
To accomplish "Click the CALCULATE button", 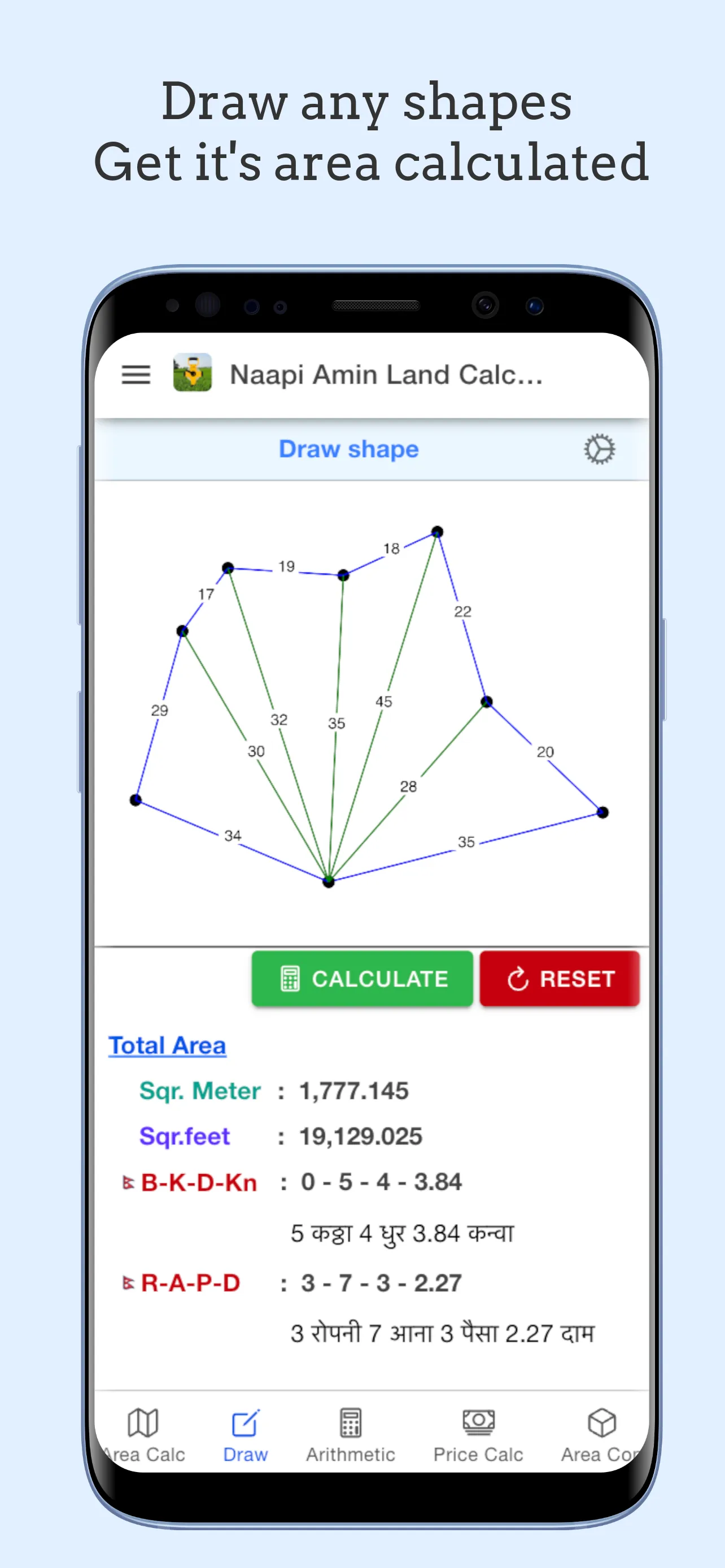I will pos(362,978).
